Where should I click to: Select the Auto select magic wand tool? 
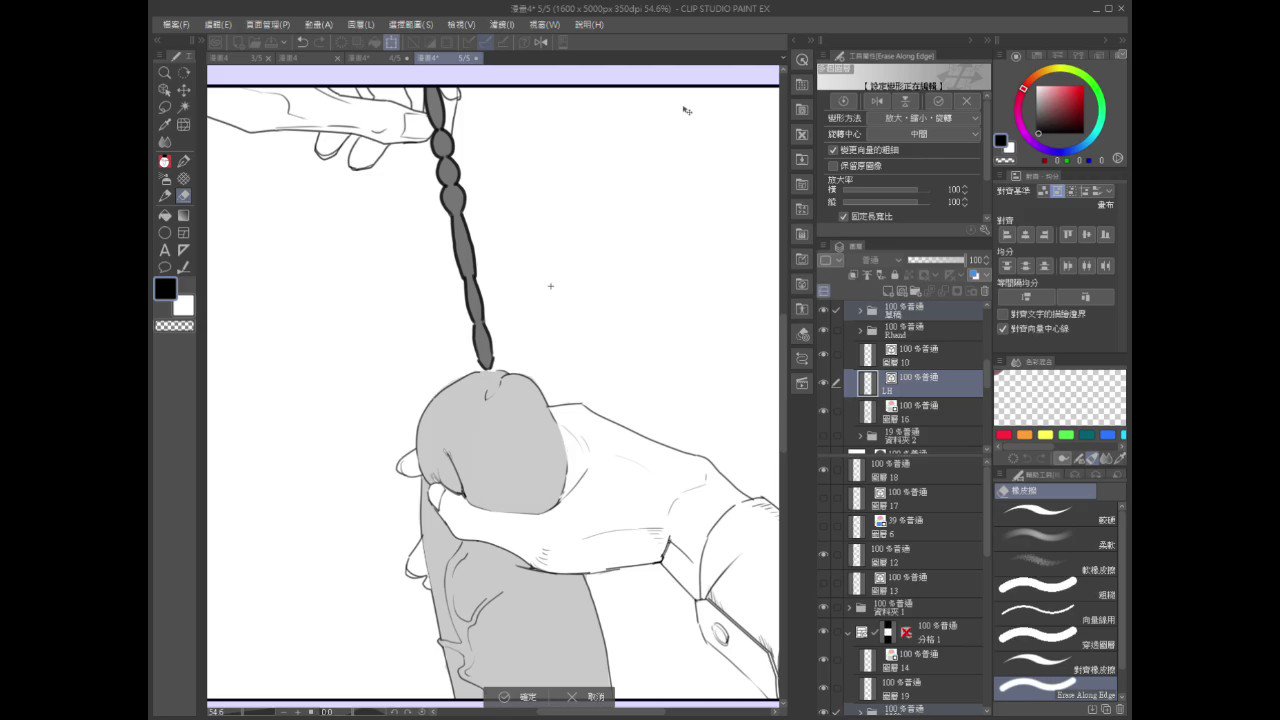tap(184, 107)
